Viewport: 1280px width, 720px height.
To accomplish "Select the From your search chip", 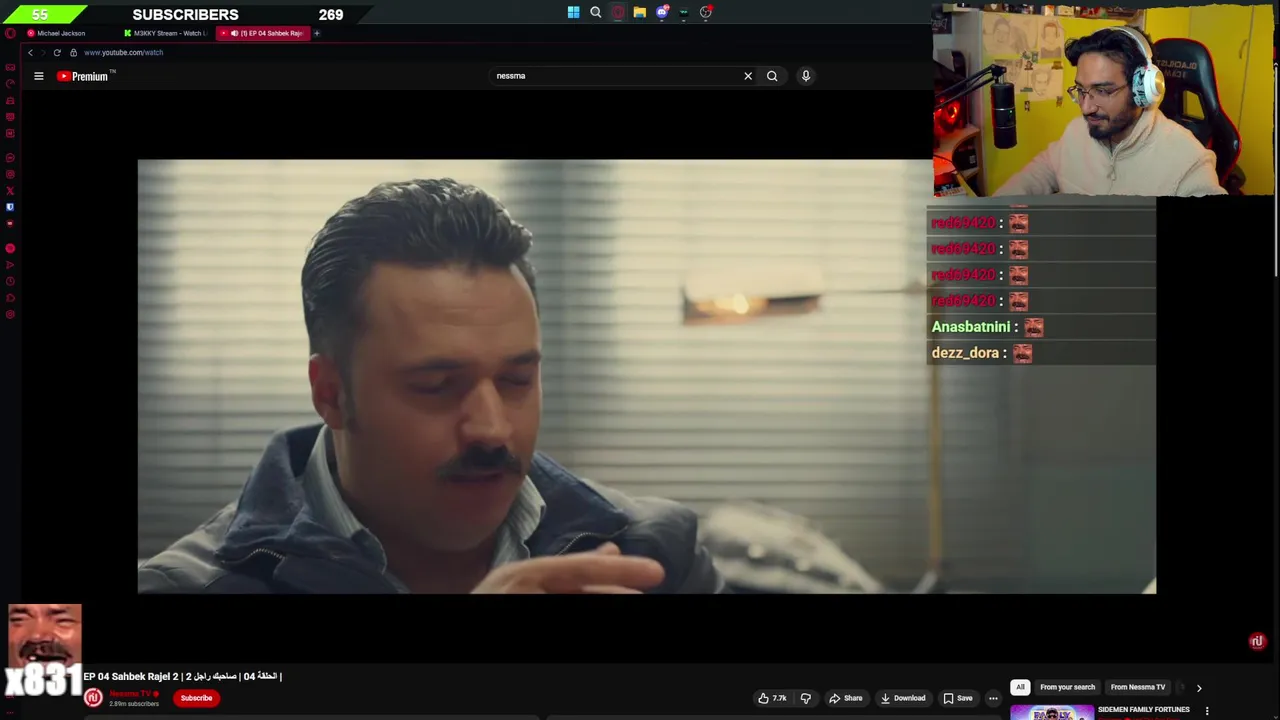I will (1067, 687).
